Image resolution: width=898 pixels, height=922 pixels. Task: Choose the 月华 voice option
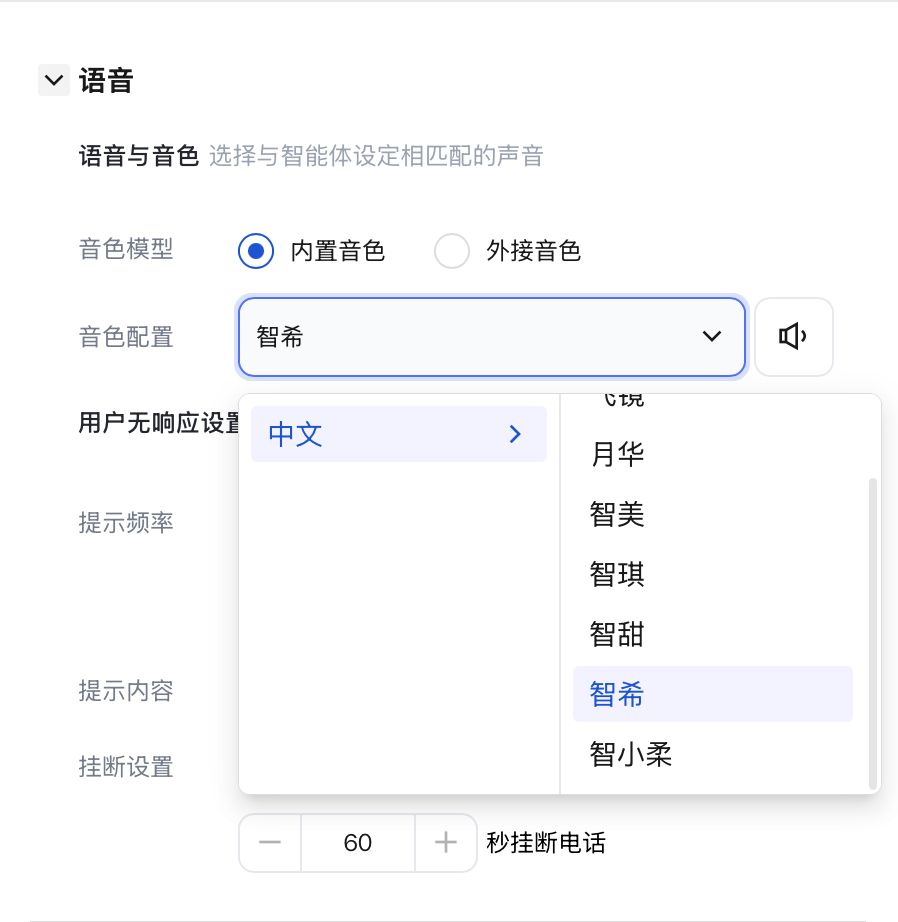617,455
